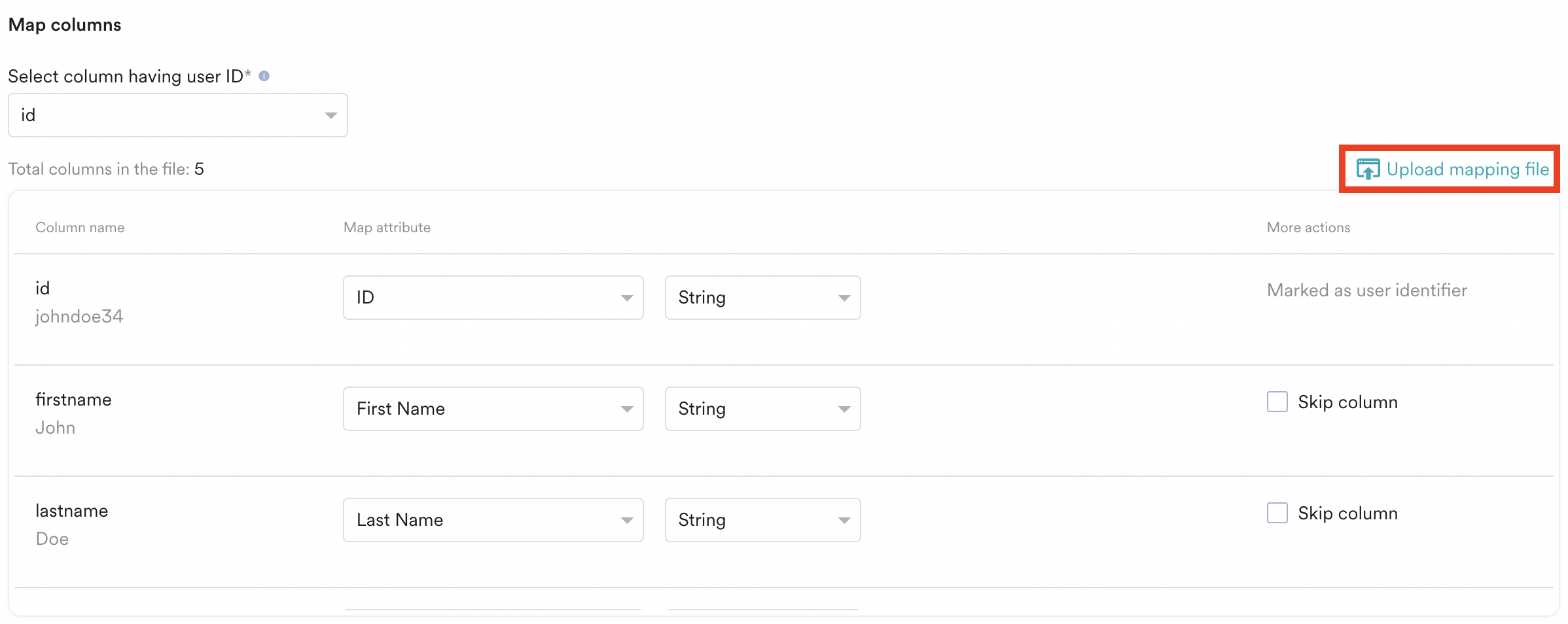Open the Last Name map attribute dropdown
The width and height of the screenshot is (1568, 624).
[x=493, y=520]
